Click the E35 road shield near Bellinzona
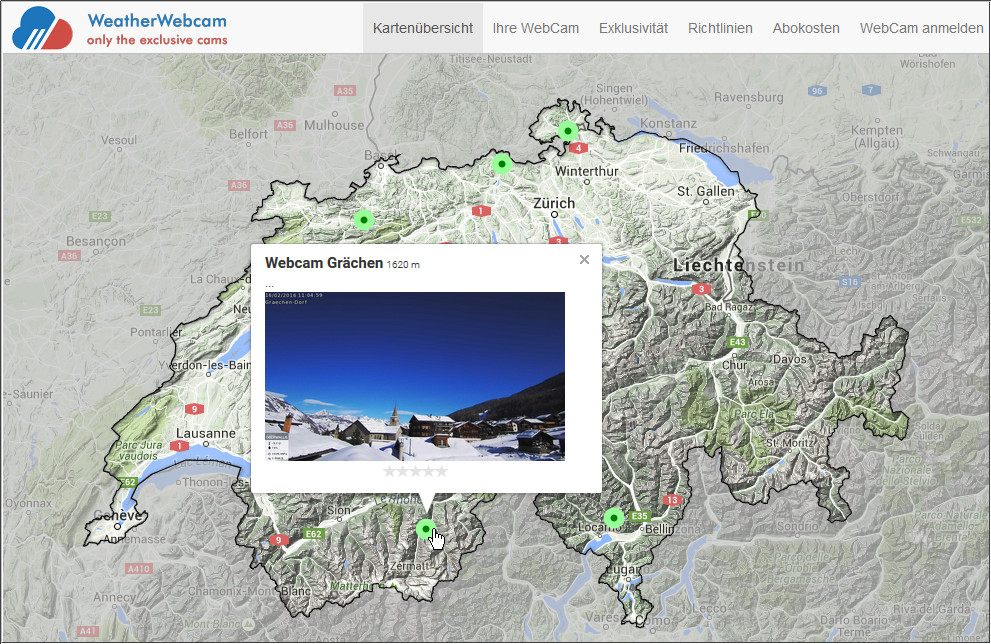Viewport: 991px width, 644px height. (x=640, y=516)
